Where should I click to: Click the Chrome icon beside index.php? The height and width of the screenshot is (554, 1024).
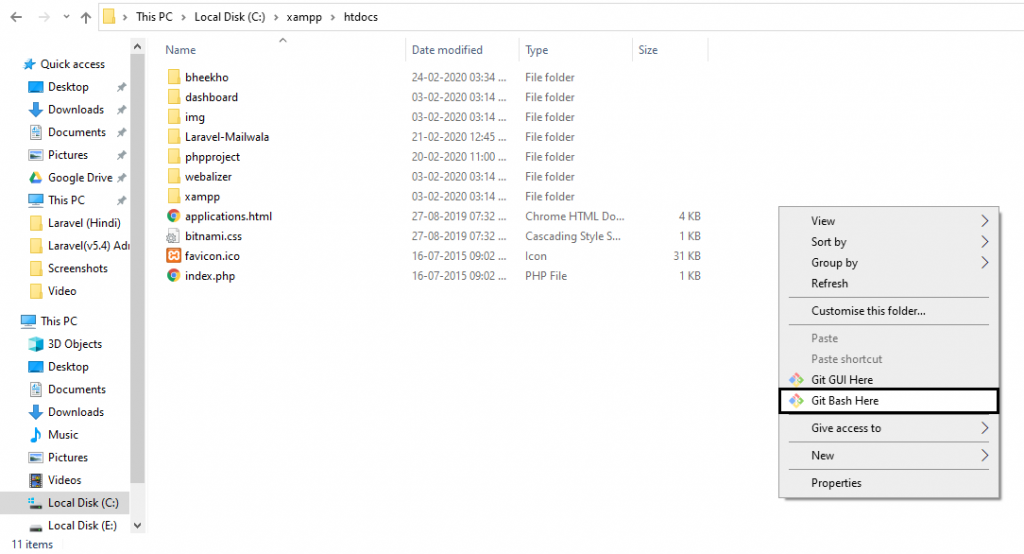pos(173,276)
